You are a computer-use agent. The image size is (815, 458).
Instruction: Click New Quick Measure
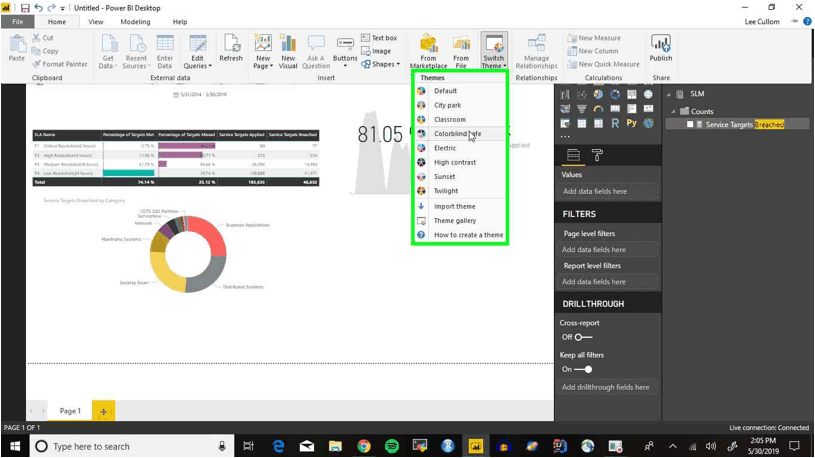[603, 64]
